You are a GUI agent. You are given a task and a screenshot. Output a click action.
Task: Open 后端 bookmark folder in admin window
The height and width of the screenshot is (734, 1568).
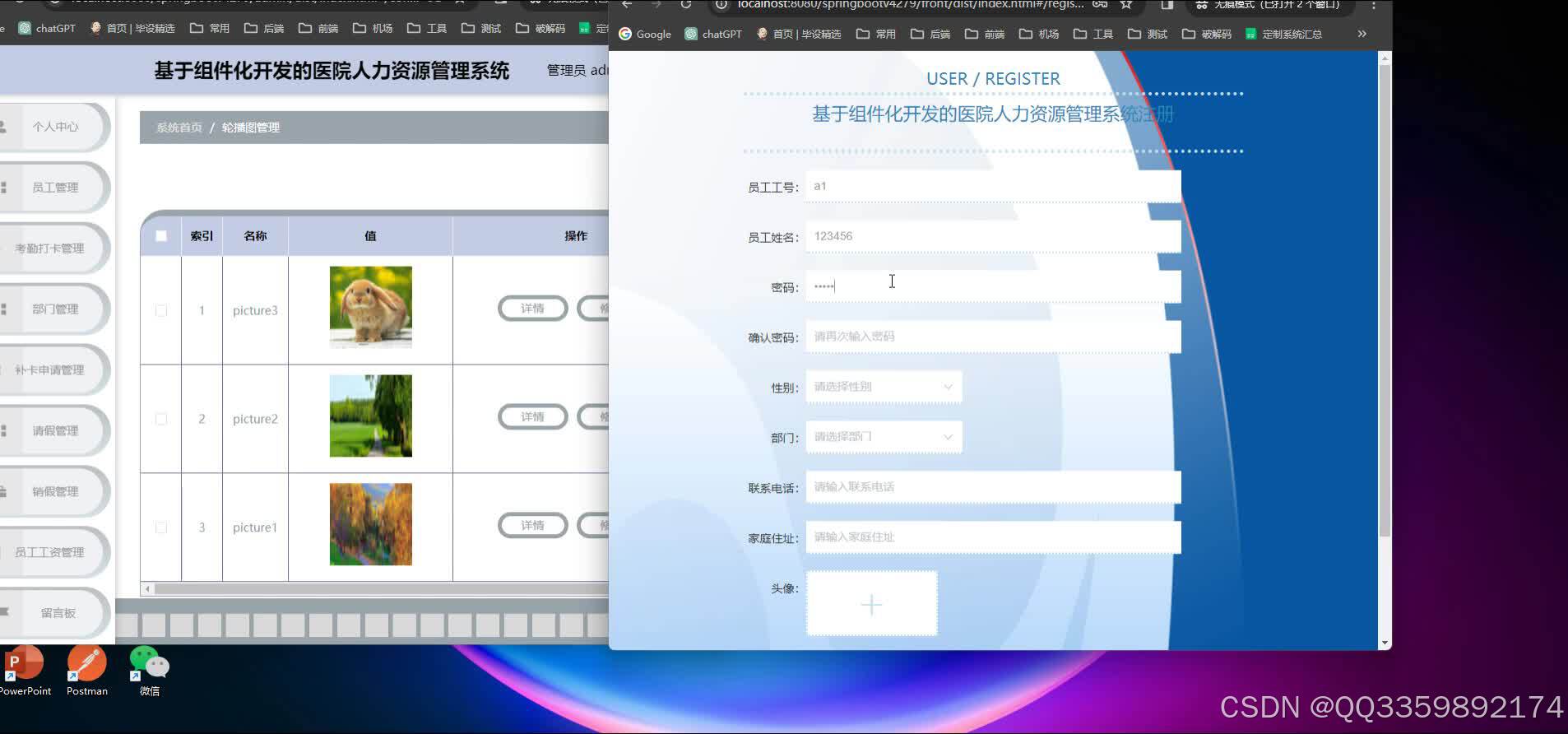264,28
